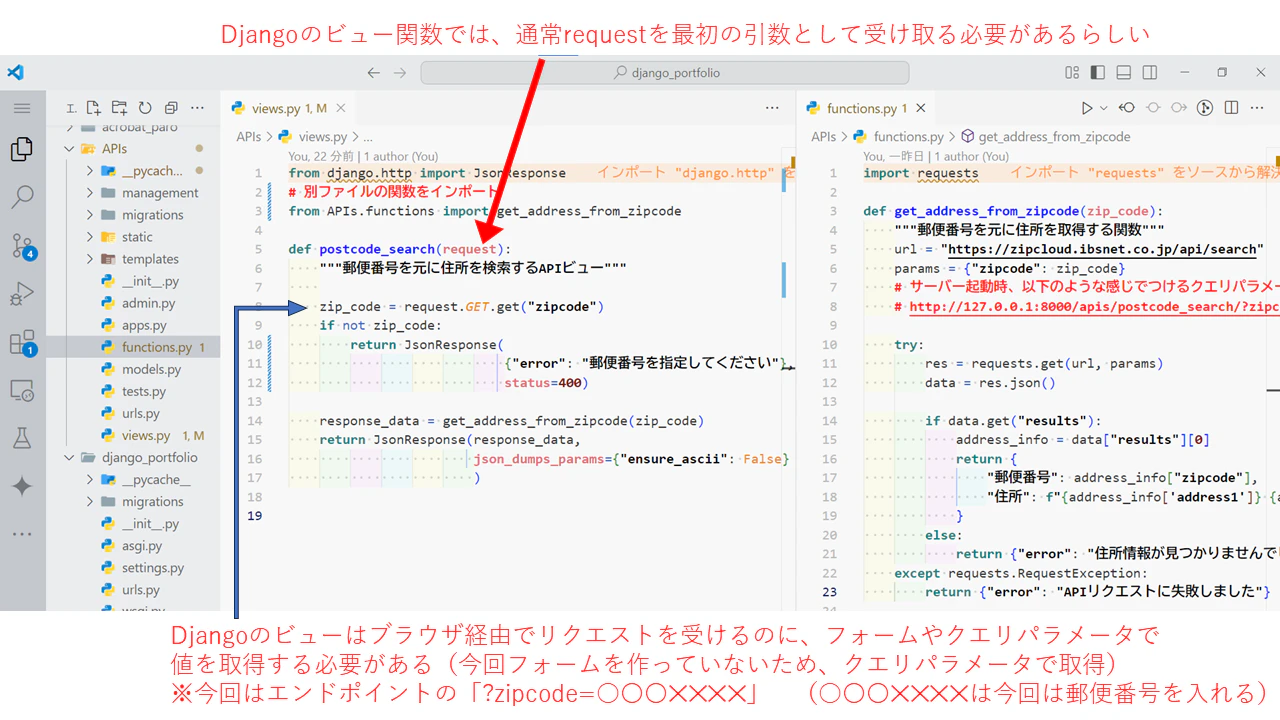Toggle the secondary side bar visibility
The width and height of the screenshot is (1280, 720).
[x=1150, y=73]
